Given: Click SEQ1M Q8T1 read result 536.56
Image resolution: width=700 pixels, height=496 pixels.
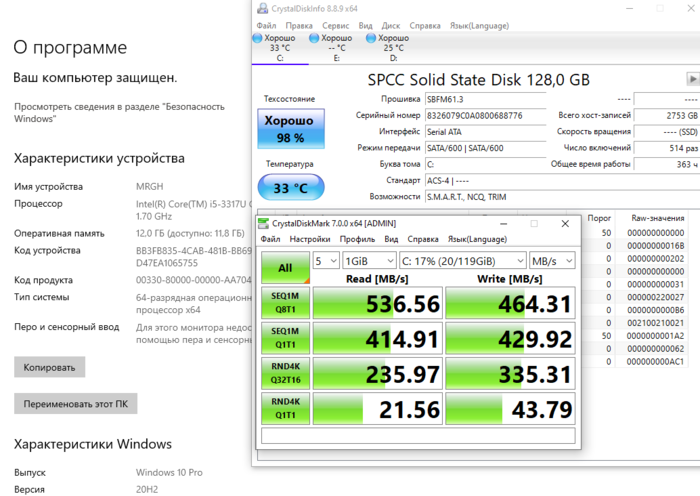Looking at the screenshot, I should coord(378,303).
